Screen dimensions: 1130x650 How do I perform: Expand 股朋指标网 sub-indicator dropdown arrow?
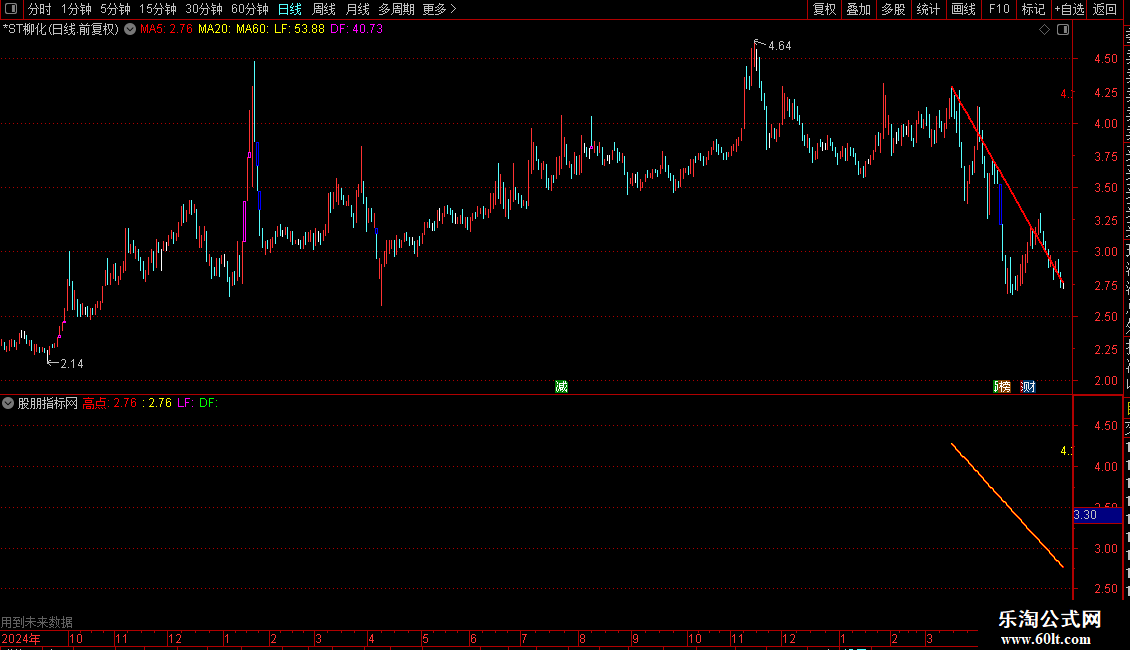tap(8, 404)
